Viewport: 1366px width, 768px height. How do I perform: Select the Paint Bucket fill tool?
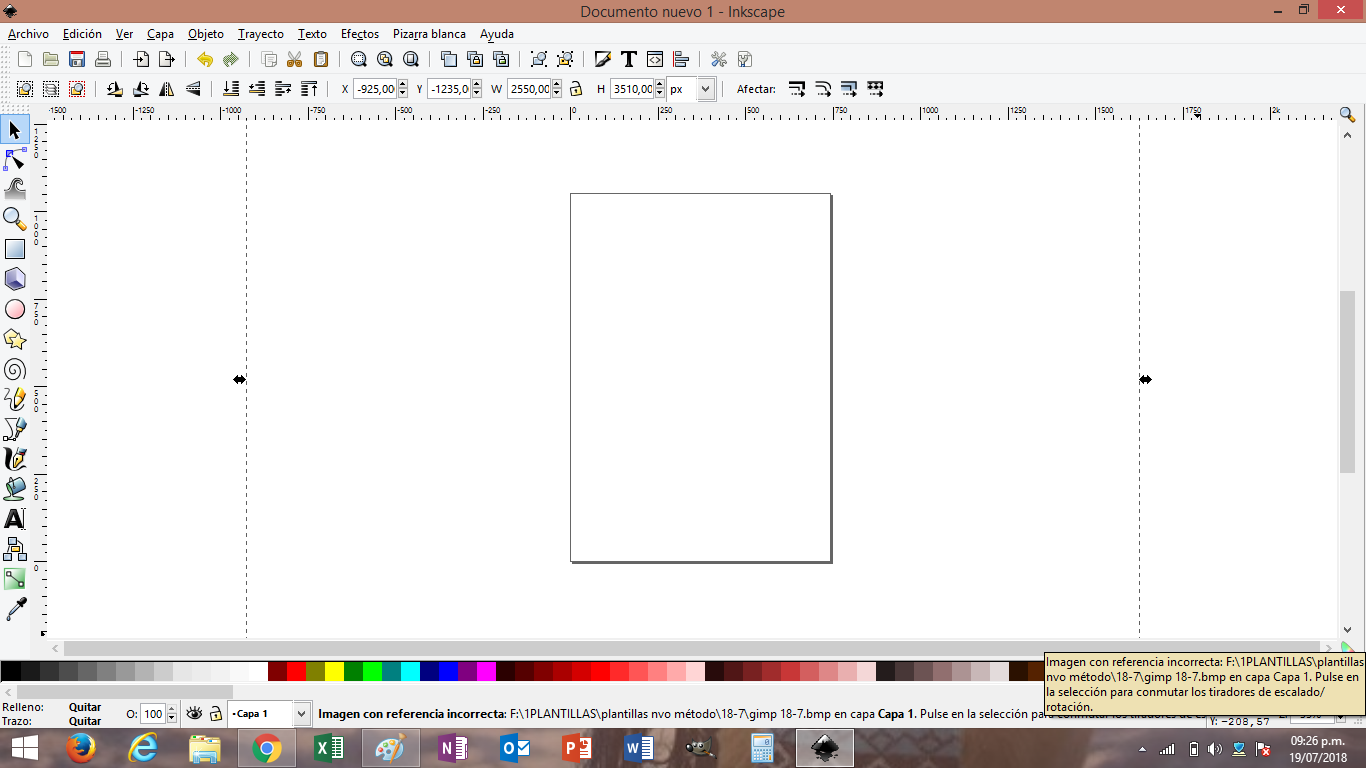pos(15,489)
